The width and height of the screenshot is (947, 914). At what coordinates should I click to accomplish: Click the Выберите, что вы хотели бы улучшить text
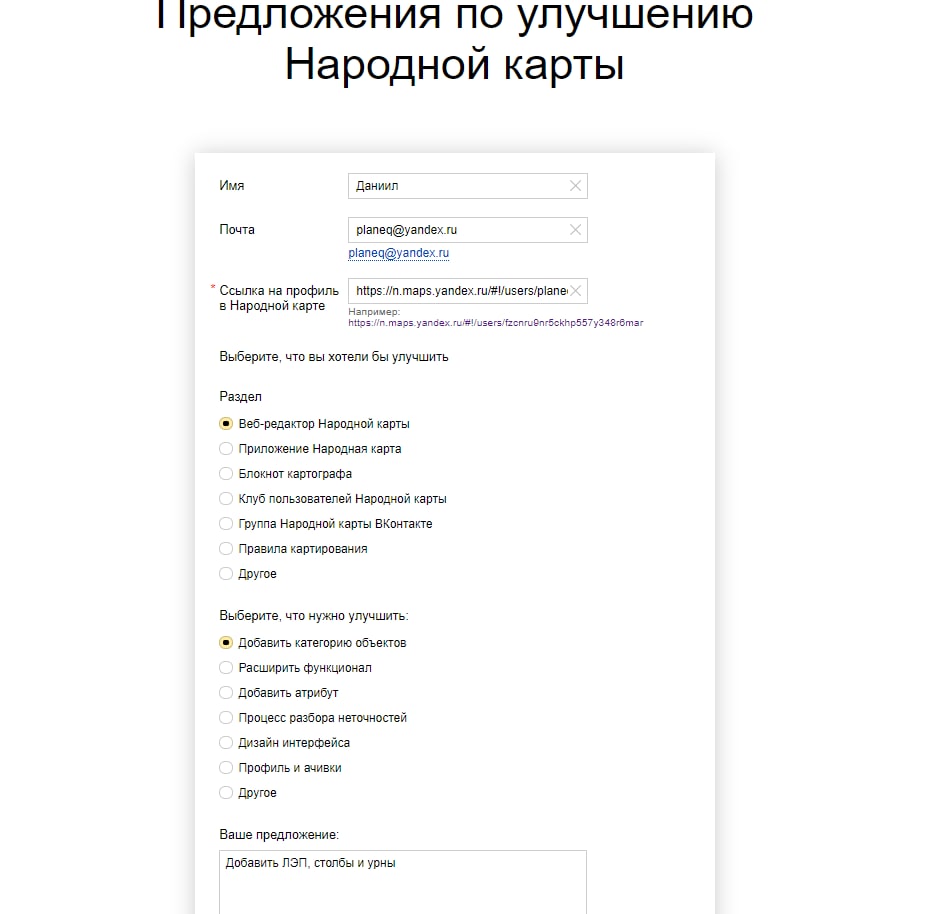tap(333, 357)
